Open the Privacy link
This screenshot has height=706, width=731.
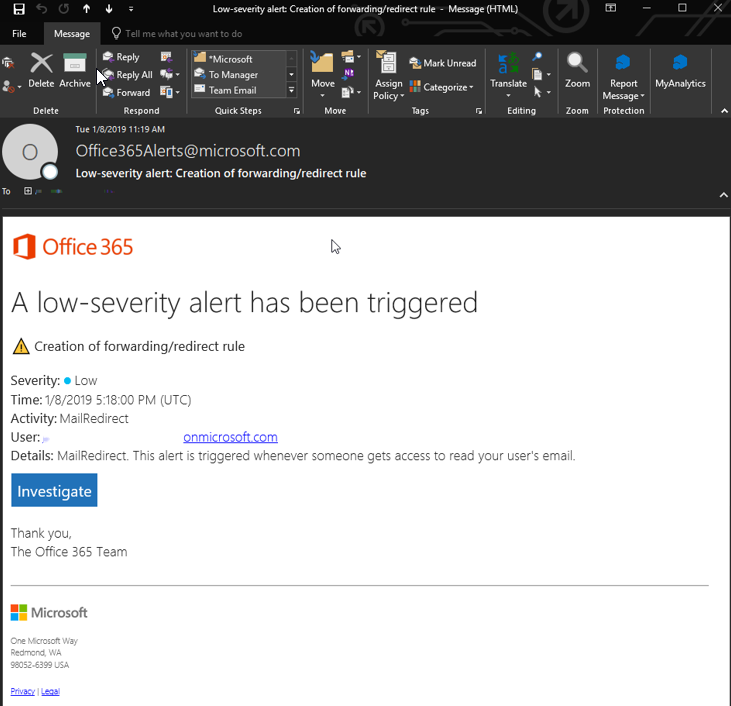click(22, 691)
